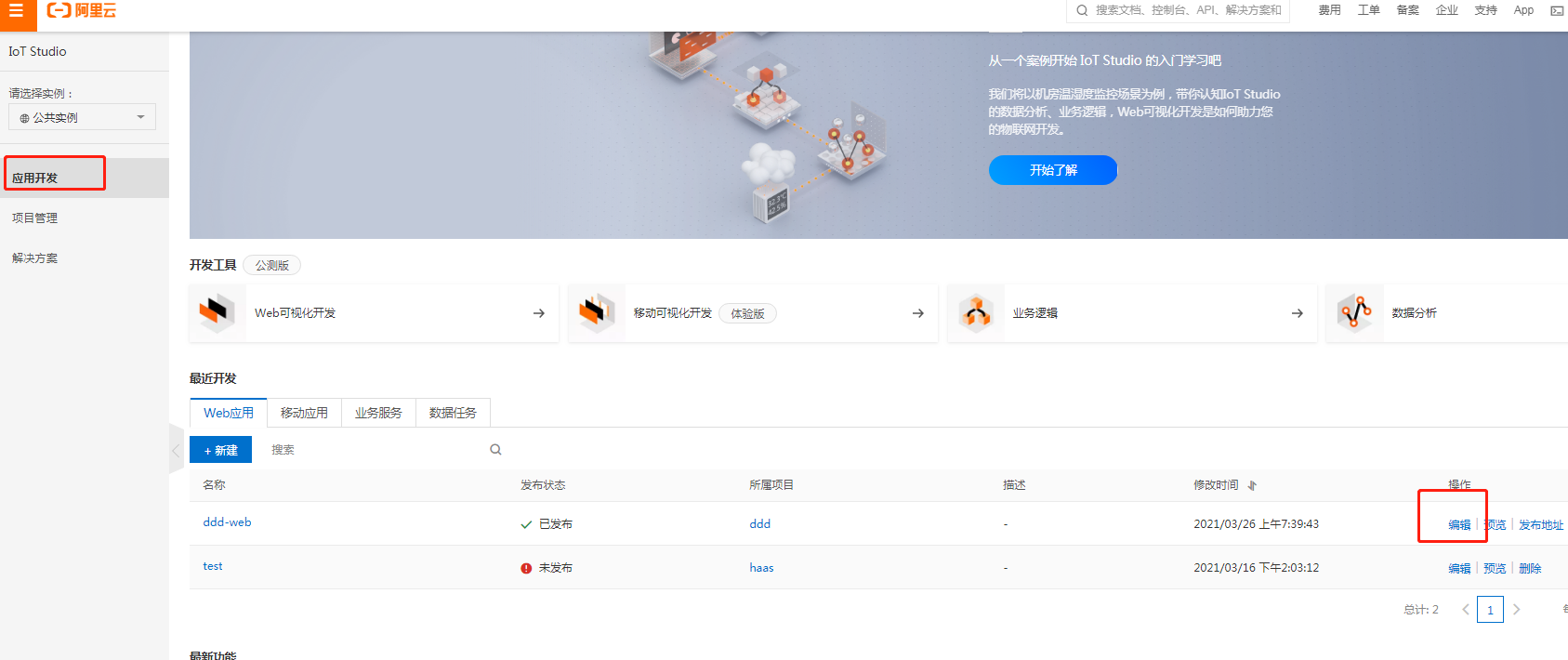1568x660 pixels.
Task: Click the search magnifier in top bar
Action: click(1082, 10)
